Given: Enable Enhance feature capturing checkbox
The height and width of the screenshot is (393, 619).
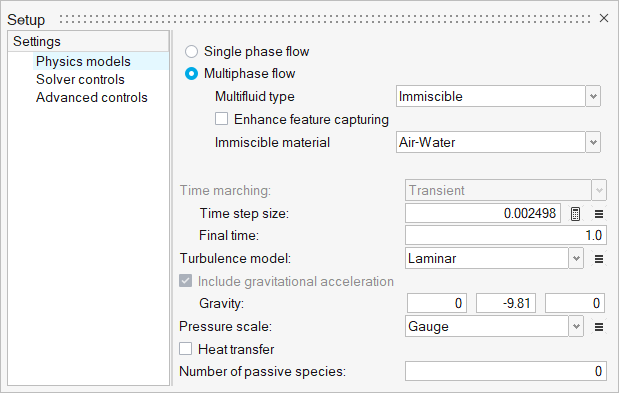Looking at the screenshot, I should [221, 119].
